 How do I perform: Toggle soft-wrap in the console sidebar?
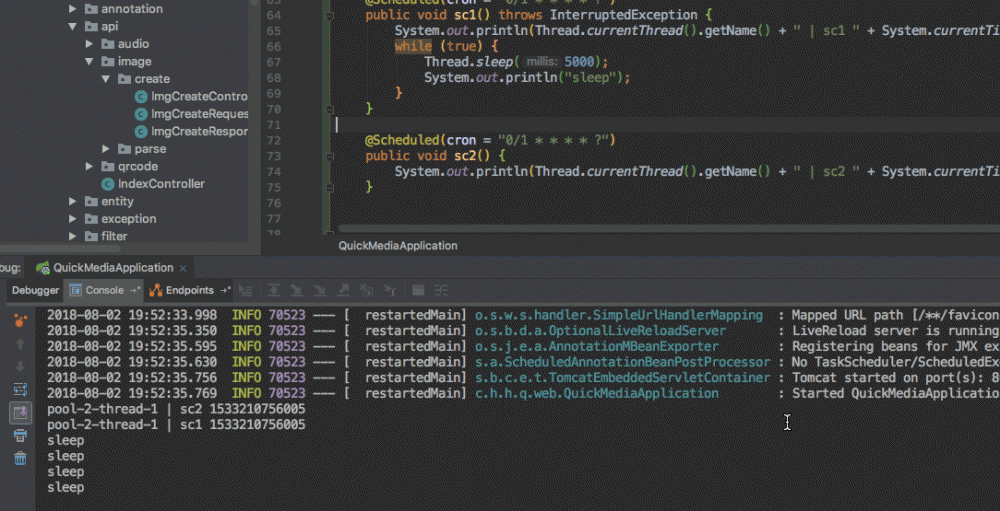pyautogui.click(x=20, y=389)
